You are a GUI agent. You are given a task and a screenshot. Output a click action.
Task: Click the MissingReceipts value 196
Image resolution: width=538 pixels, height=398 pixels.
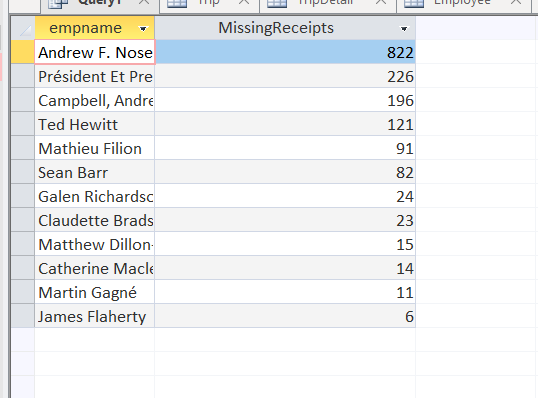click(x=285, y=100)
